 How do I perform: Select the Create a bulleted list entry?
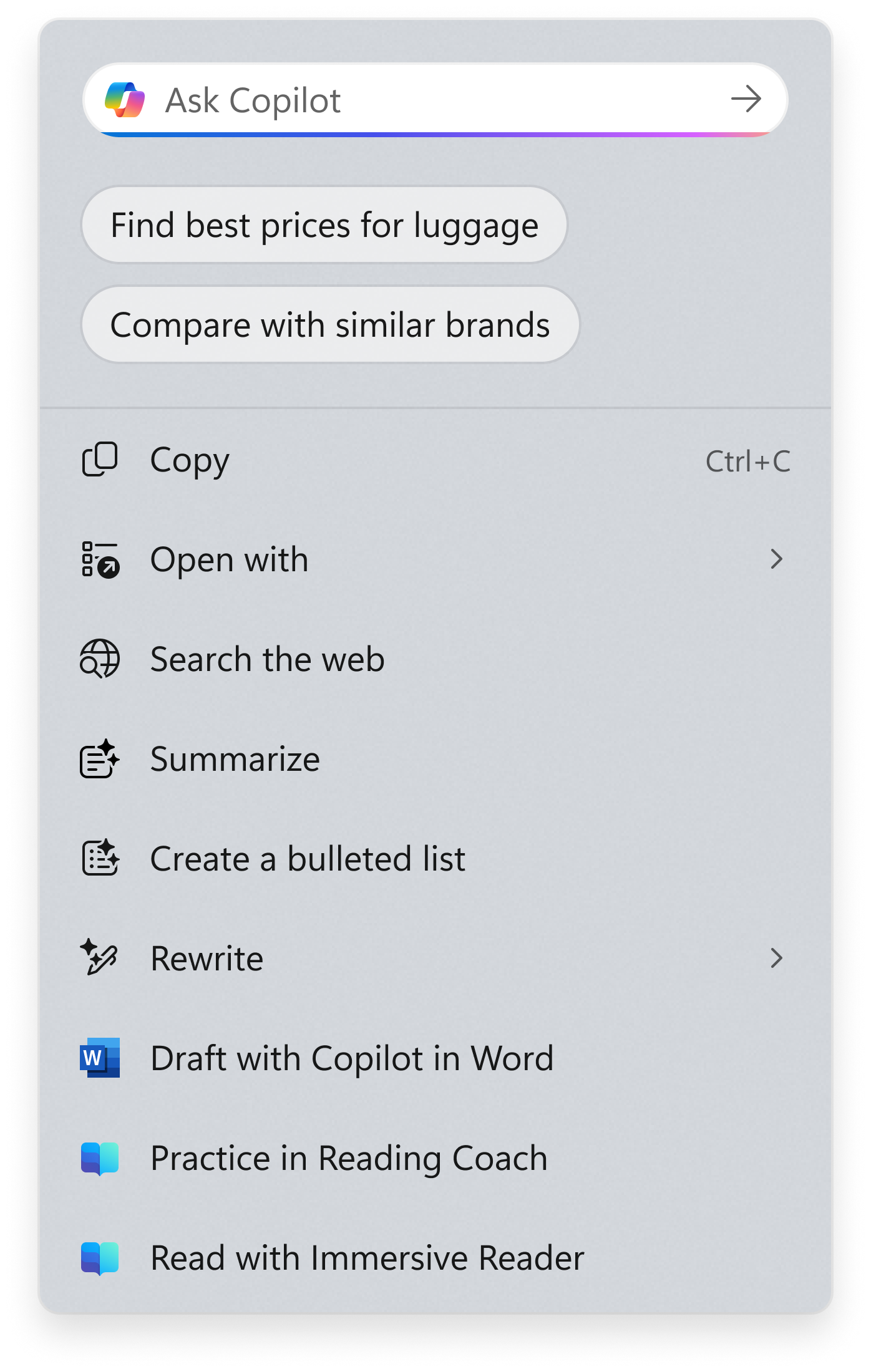point(308,859)
